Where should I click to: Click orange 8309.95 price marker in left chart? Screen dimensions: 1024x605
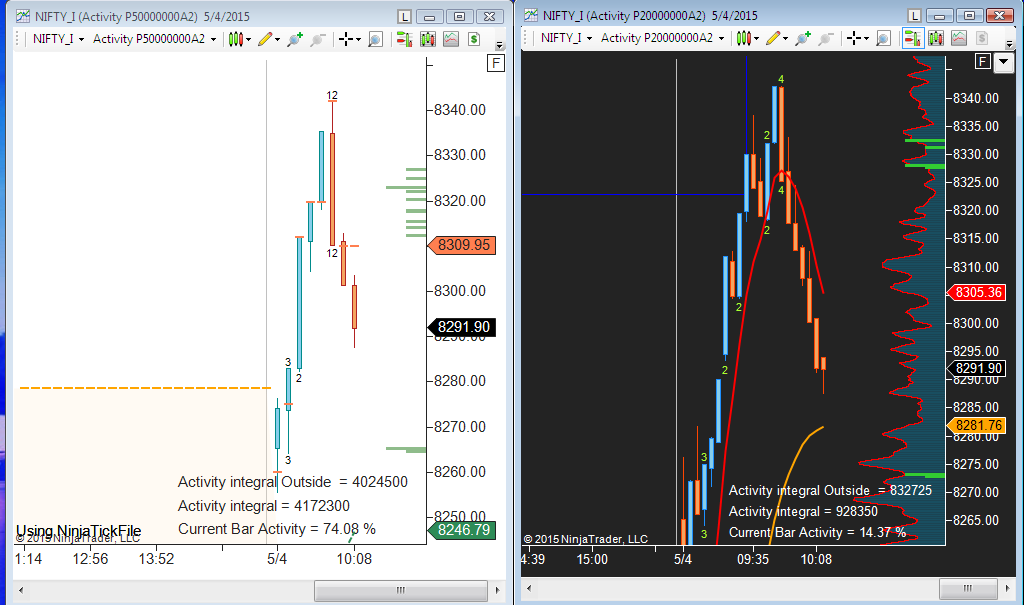coord(462,245)
